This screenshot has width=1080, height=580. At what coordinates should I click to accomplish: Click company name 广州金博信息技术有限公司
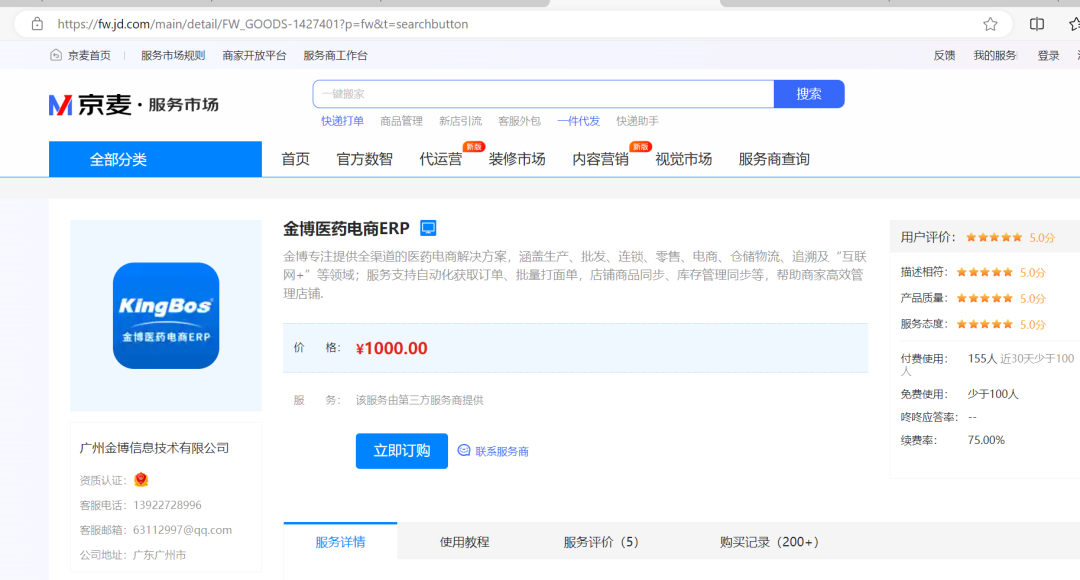click(x=154, y=448)
